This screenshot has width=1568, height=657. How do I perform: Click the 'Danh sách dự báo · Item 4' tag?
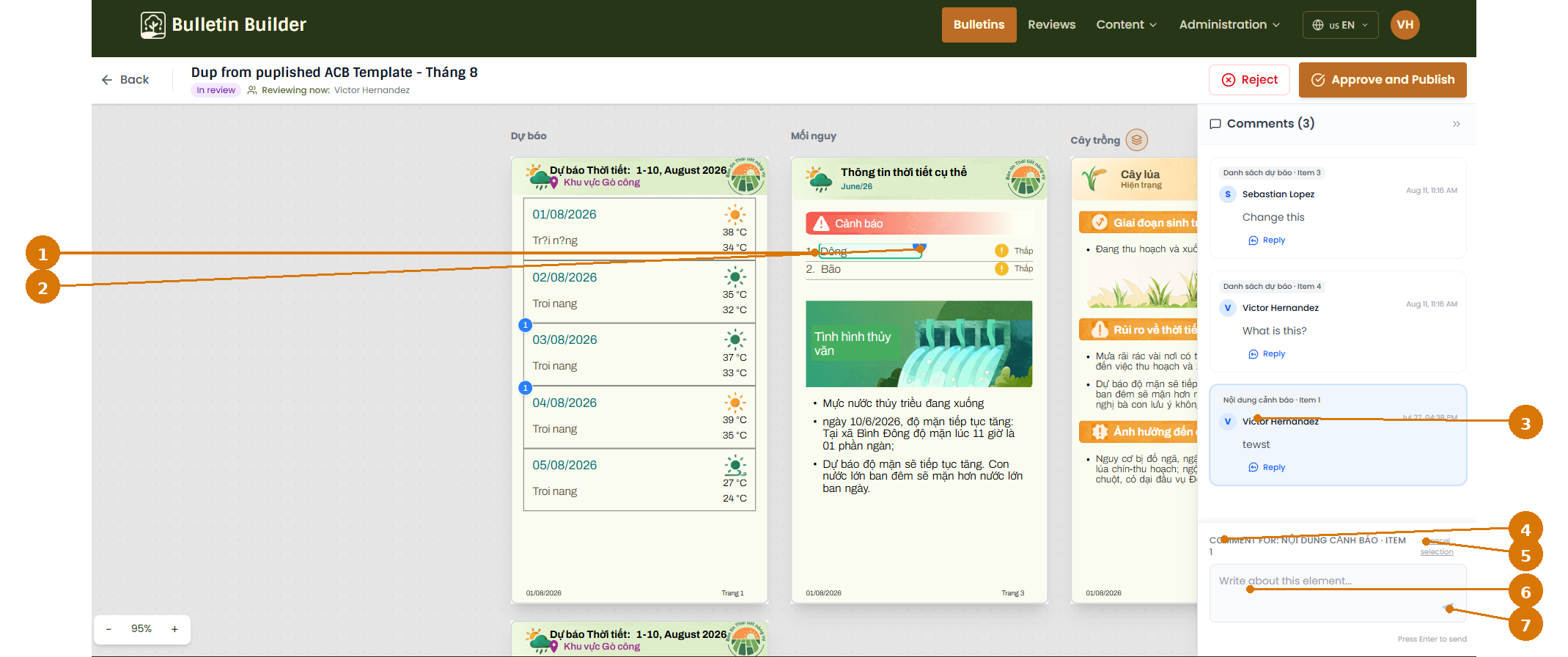click(x=1272, y=287)
